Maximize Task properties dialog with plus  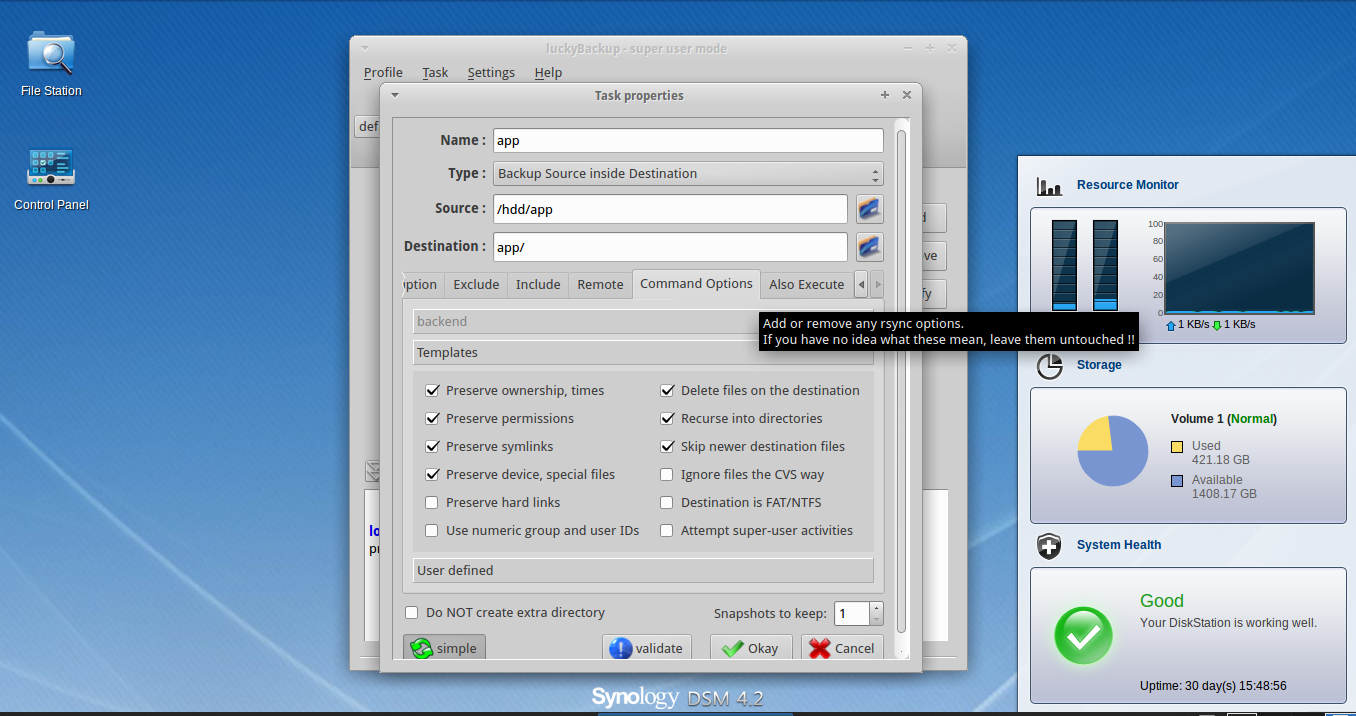click(x=885, y=95)
